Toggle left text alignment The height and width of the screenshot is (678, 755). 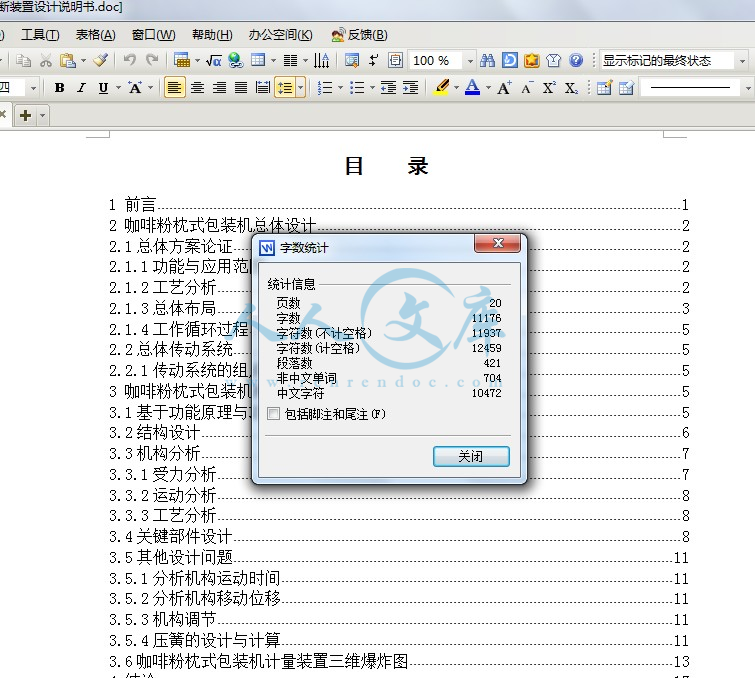(174, 88)
